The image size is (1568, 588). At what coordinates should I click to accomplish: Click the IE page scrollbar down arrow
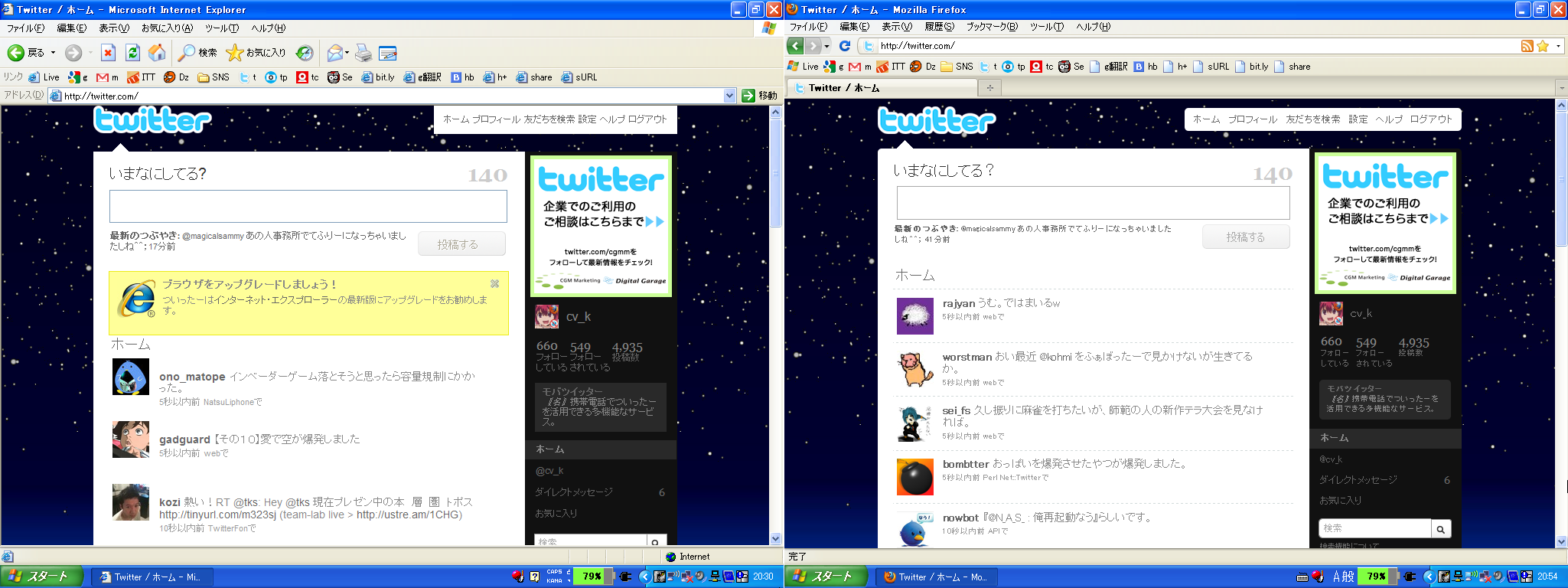[x=775, y=538]
